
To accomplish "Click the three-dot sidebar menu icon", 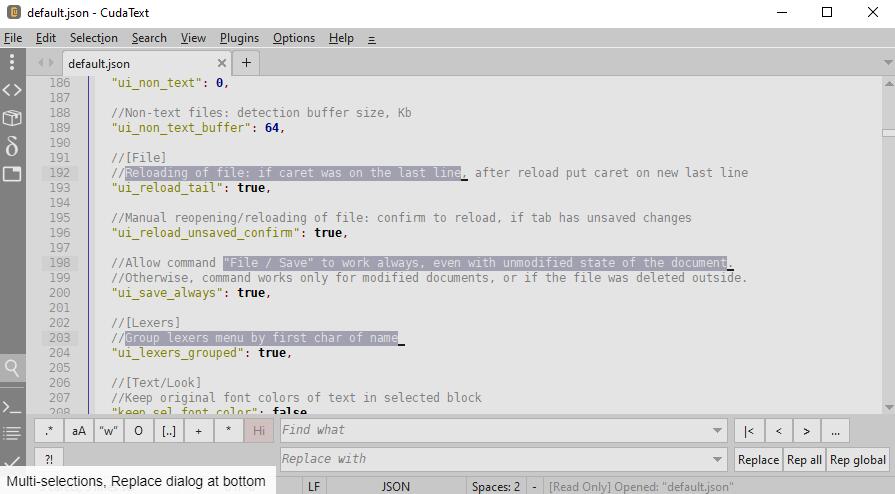I will (x=12, y=62).
